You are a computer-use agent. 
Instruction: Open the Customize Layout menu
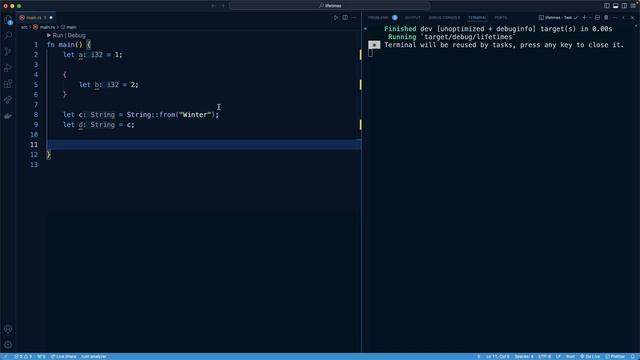(633, 6)
